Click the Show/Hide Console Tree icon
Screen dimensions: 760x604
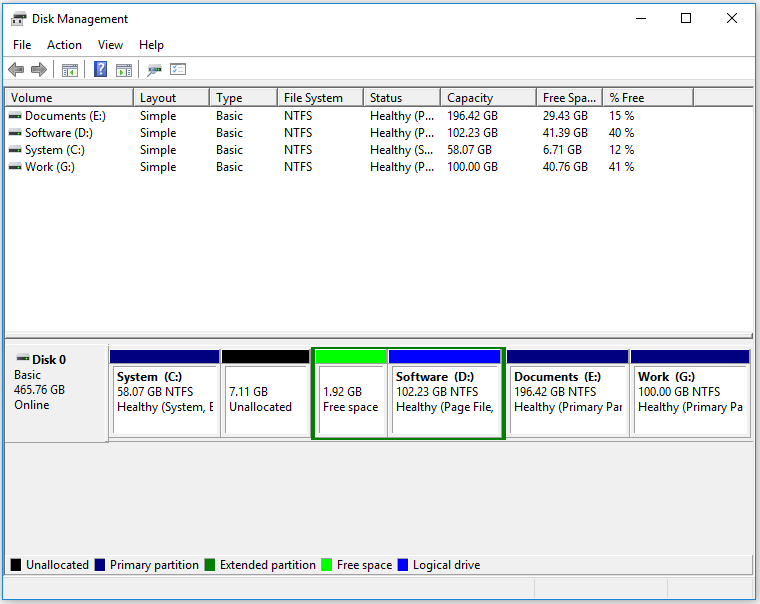point(69,70)
